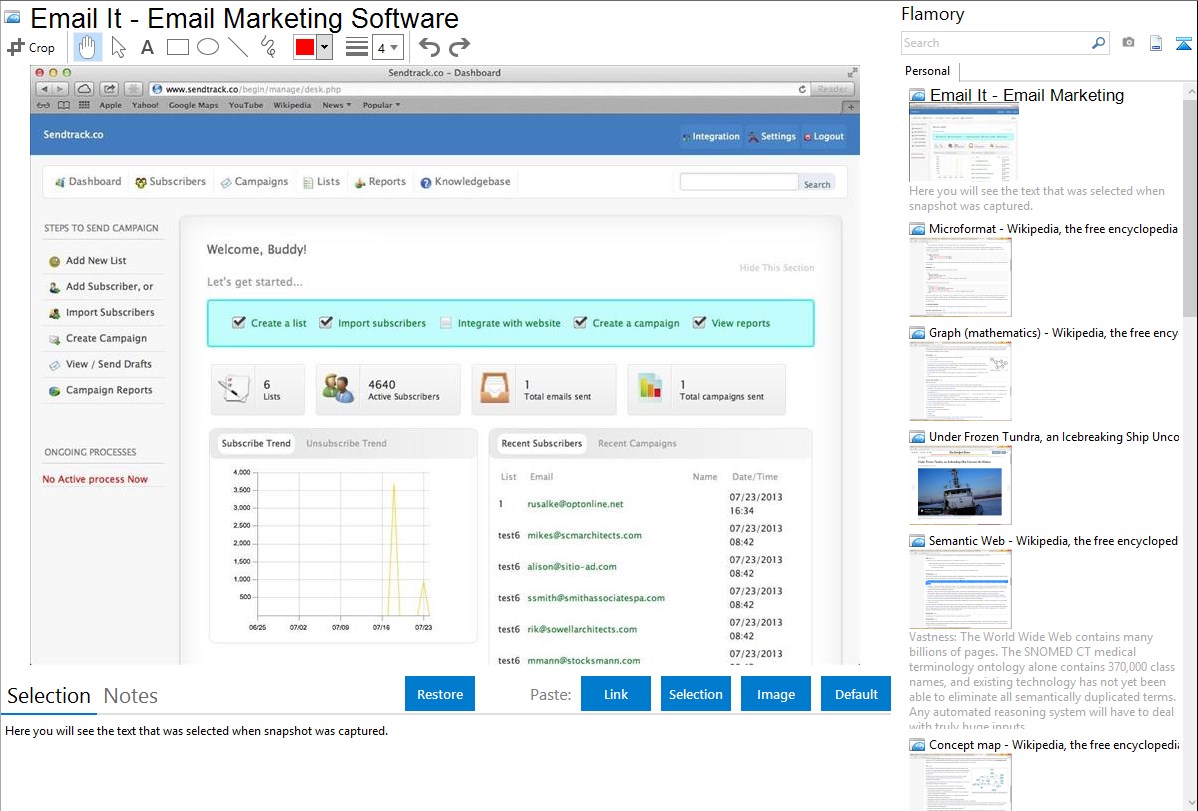Click the Flamory search field

pyautogui.click(x=996, y=43)
